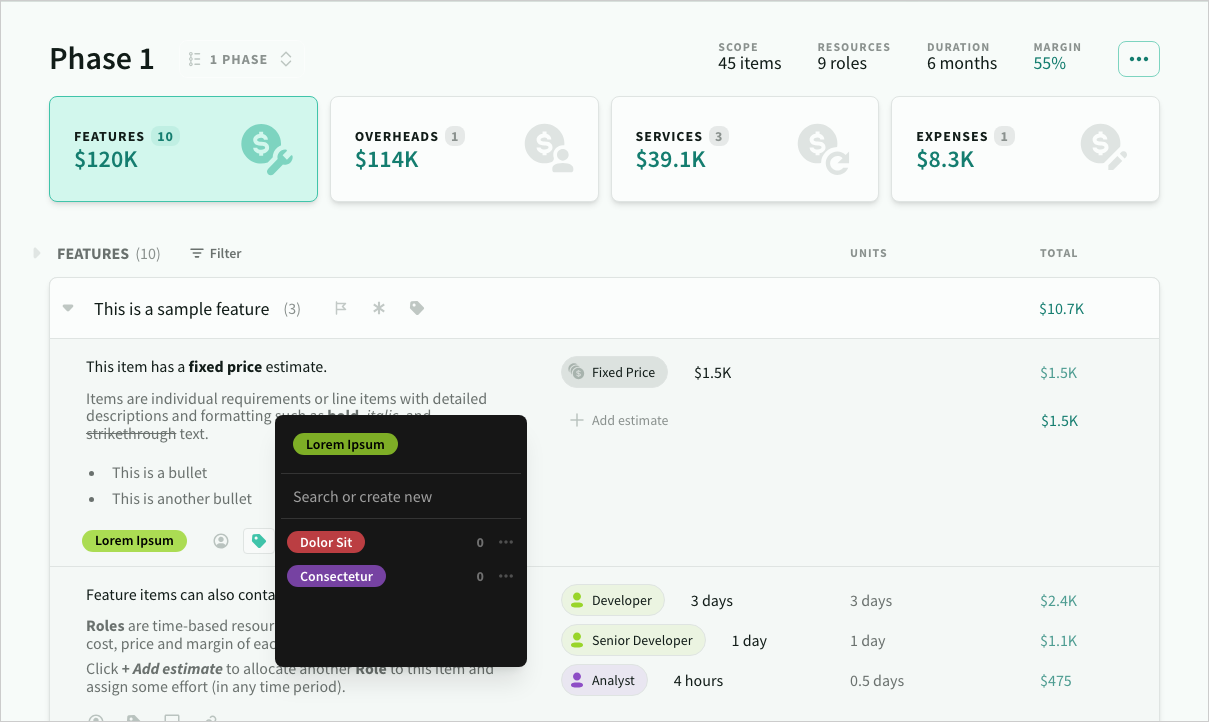This screenshot has width=1209, height=722.
Task: Expand the Features section triangle
Action: [37, 254]
